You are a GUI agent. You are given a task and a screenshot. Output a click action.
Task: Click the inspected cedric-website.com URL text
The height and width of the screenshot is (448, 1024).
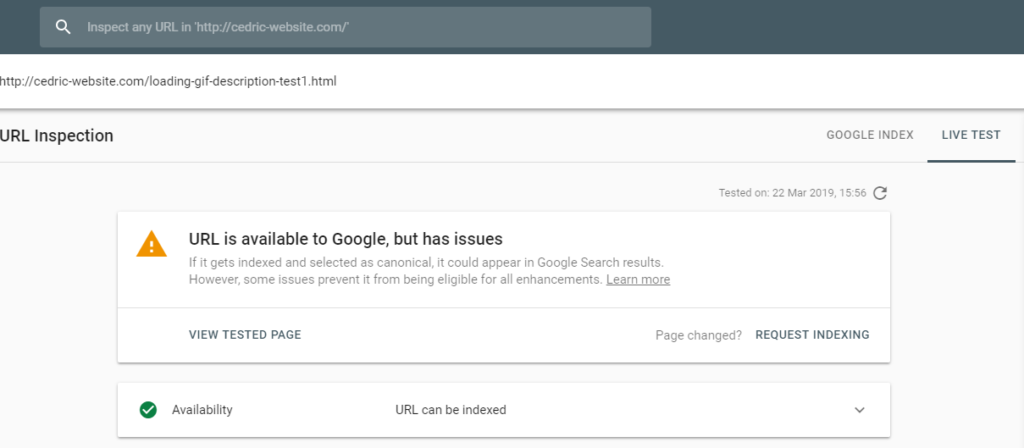[x=168, y=82]
